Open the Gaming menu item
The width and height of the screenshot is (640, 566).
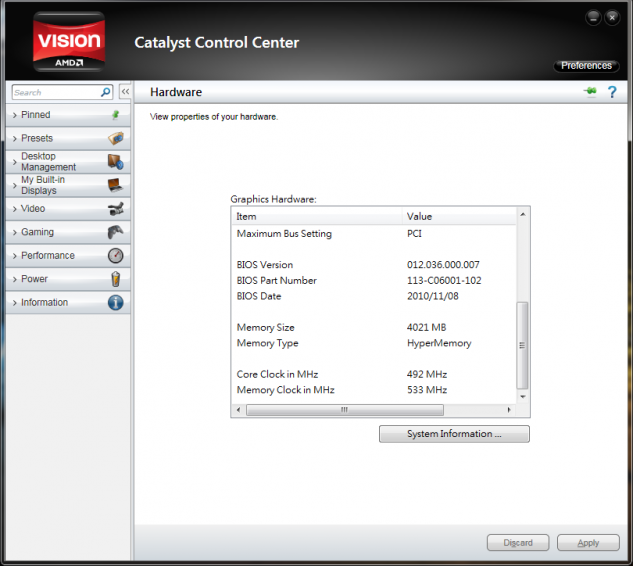[68, 232]
